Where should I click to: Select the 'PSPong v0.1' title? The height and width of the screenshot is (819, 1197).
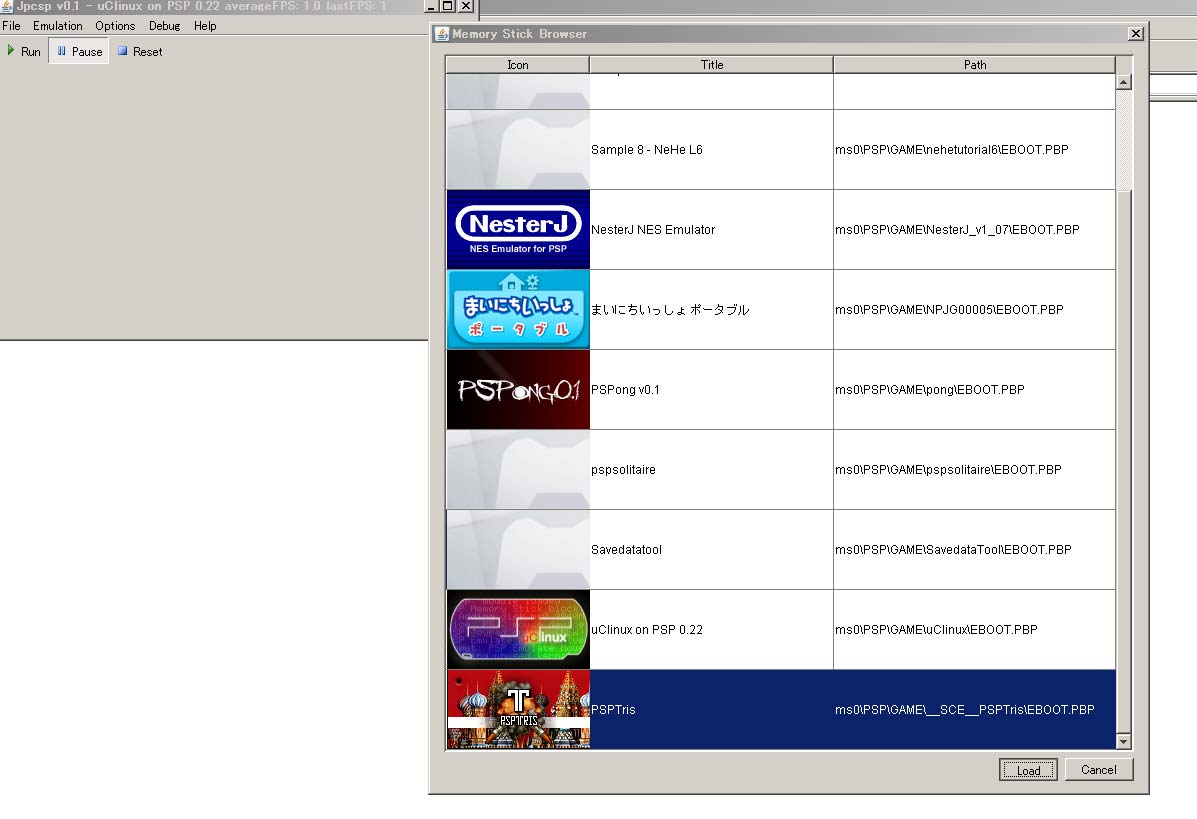(x=625, y=390)
